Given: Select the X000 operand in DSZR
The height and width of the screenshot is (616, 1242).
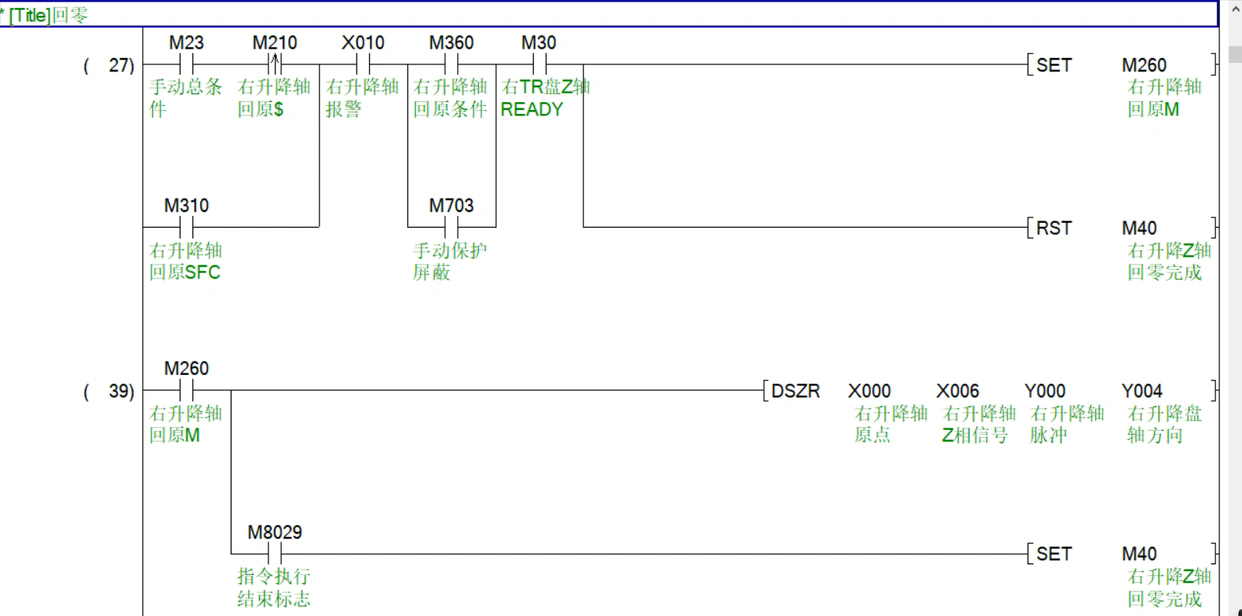Looking at the screenshot, I should click(869, 391).
